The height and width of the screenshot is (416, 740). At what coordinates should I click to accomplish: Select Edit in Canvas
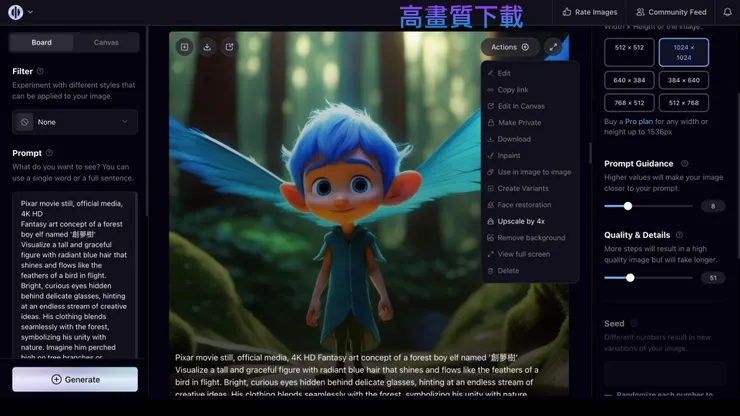point(529,106)
